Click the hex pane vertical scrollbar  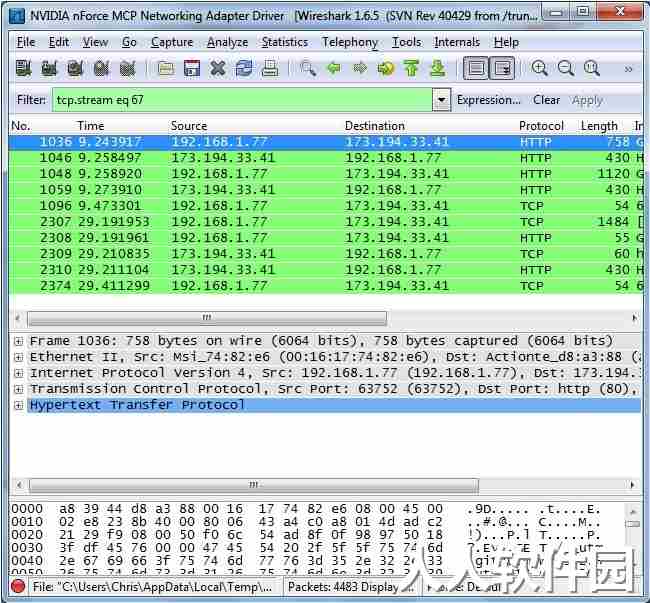click(633, 538)
